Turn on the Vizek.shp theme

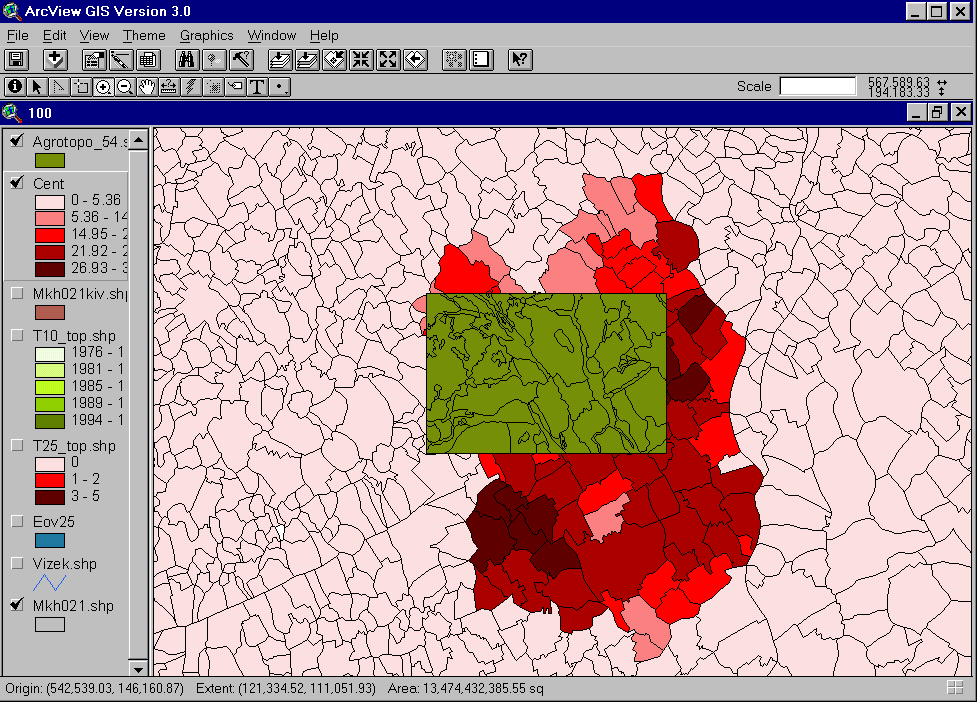point(17,564)
